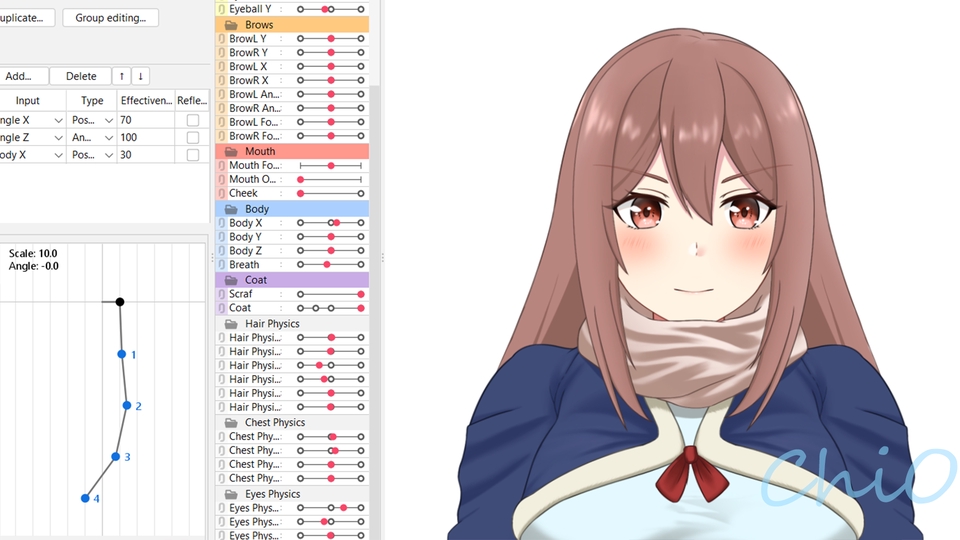Image resolution: width=960 pixels, height=540 pixels.
Task: Collapse the Chest Physics parameter group
Action: pyautogui.click(x=231, y=422)
